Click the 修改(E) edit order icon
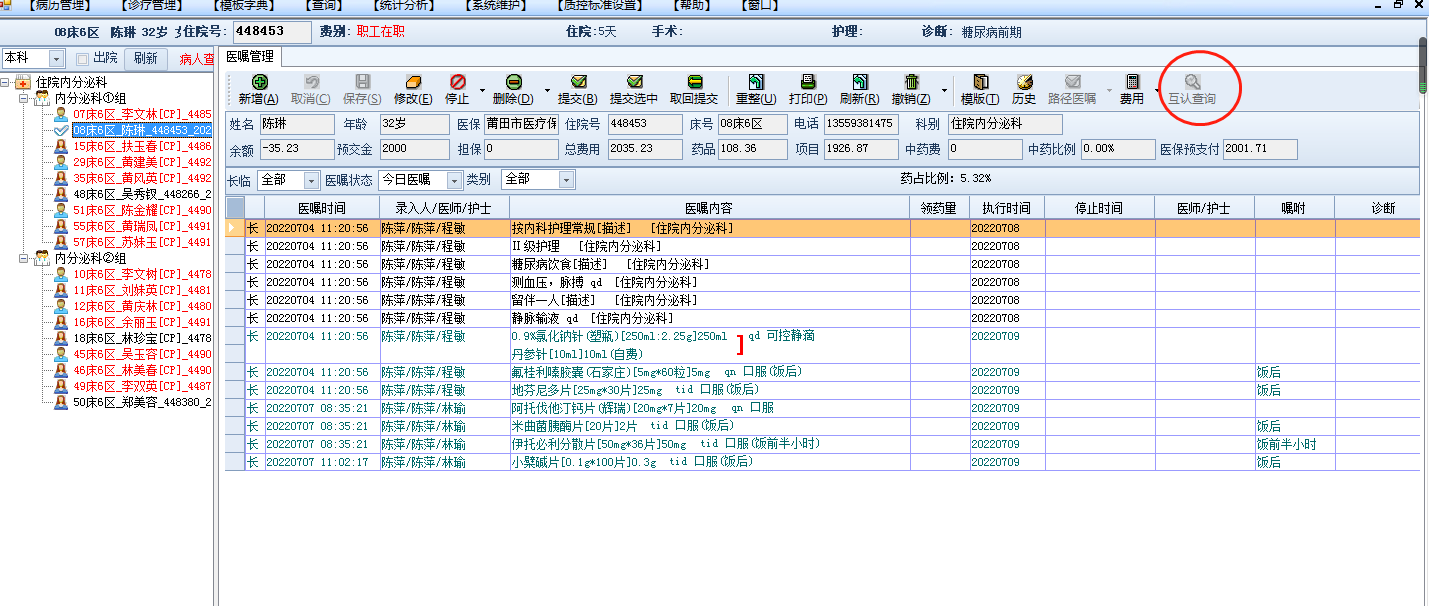Image resolution: width=1429 pixels, height=606 pixels. [x=413, y=81]
